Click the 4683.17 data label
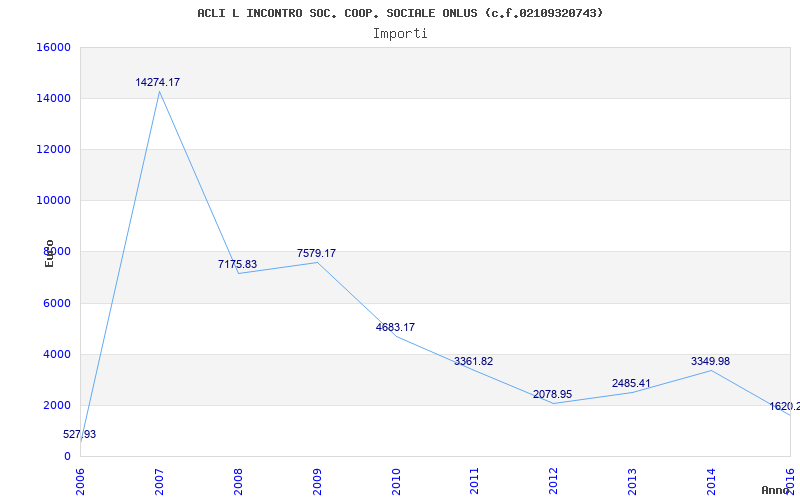The image size is (800, 500). pyautogui.click(x=395, y=328)
